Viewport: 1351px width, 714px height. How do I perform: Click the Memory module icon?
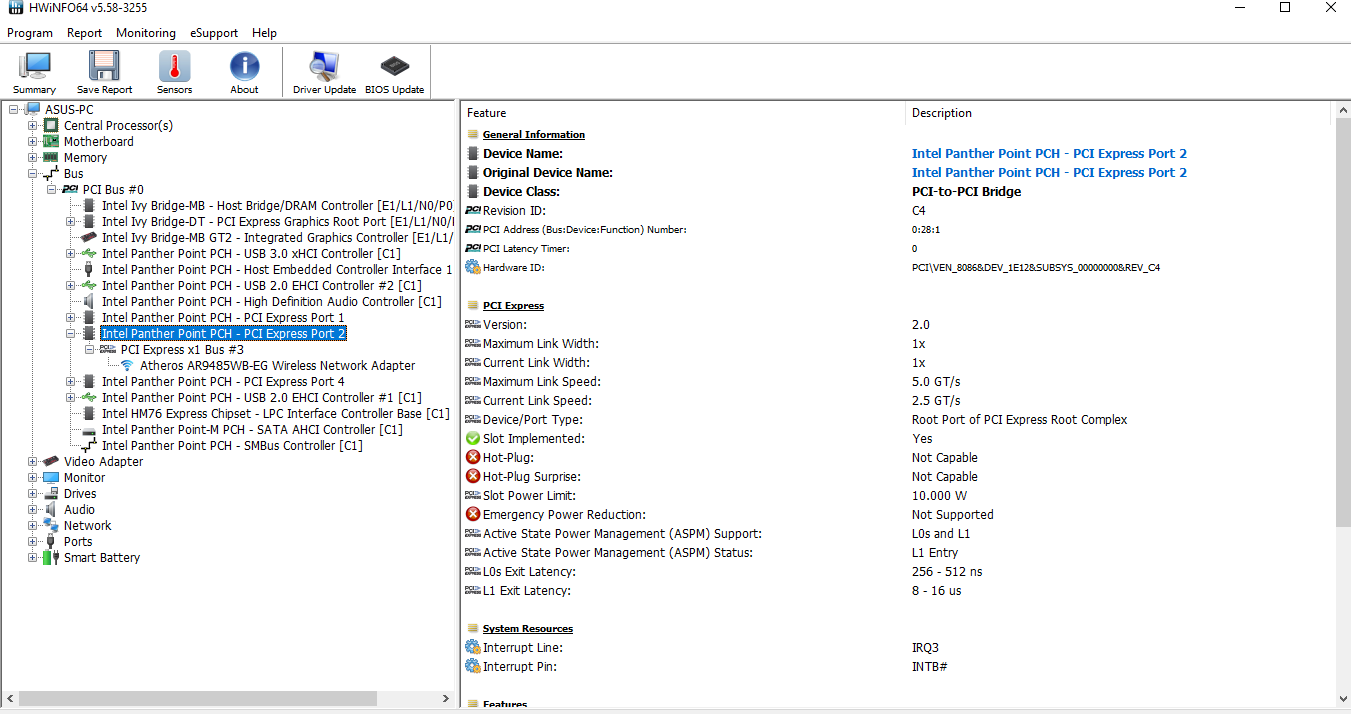pyautogui.click(x=51, y=157)
